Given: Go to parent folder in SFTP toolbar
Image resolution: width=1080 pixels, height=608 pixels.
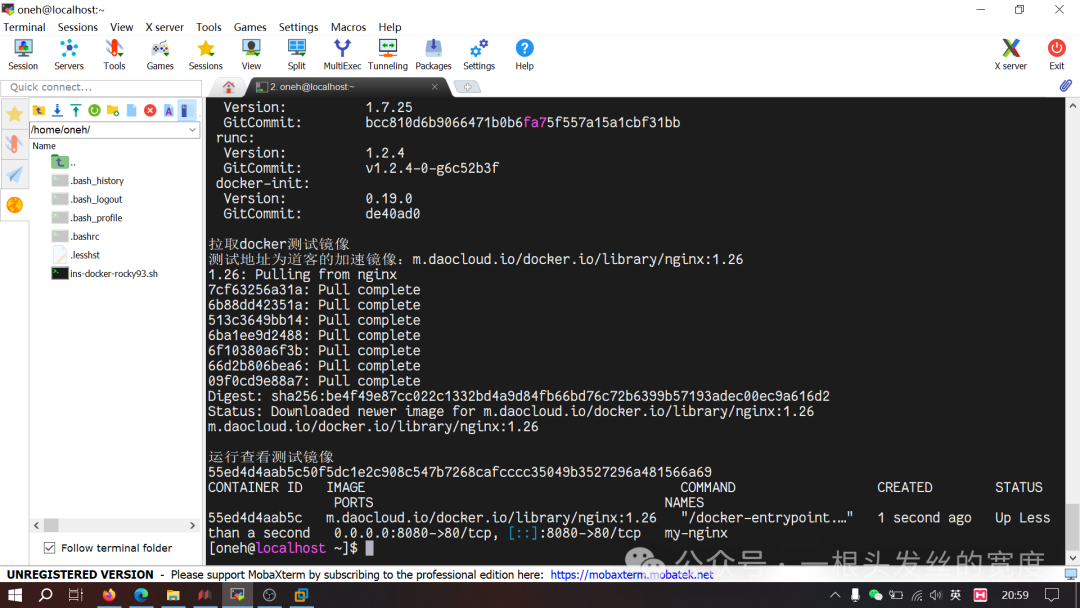Looking at the screenshot, I should coord(39,111).
